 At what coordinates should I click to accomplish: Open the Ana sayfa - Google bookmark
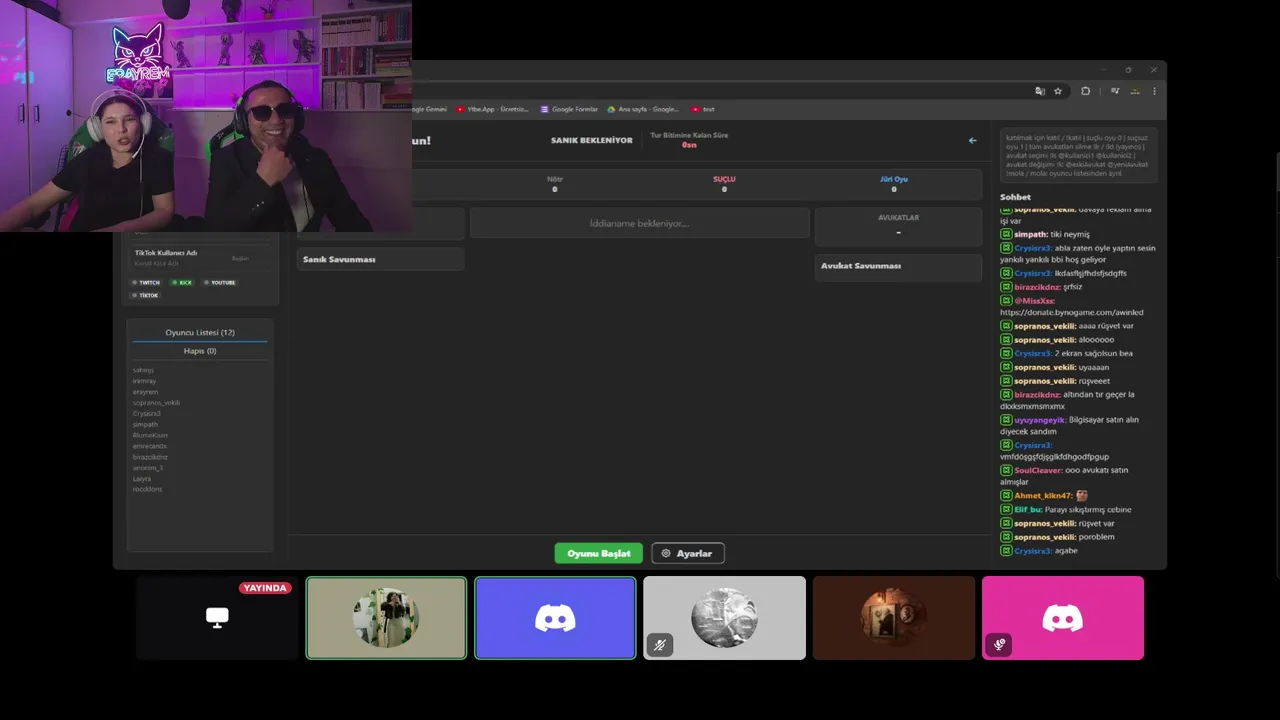pos(643,109)
